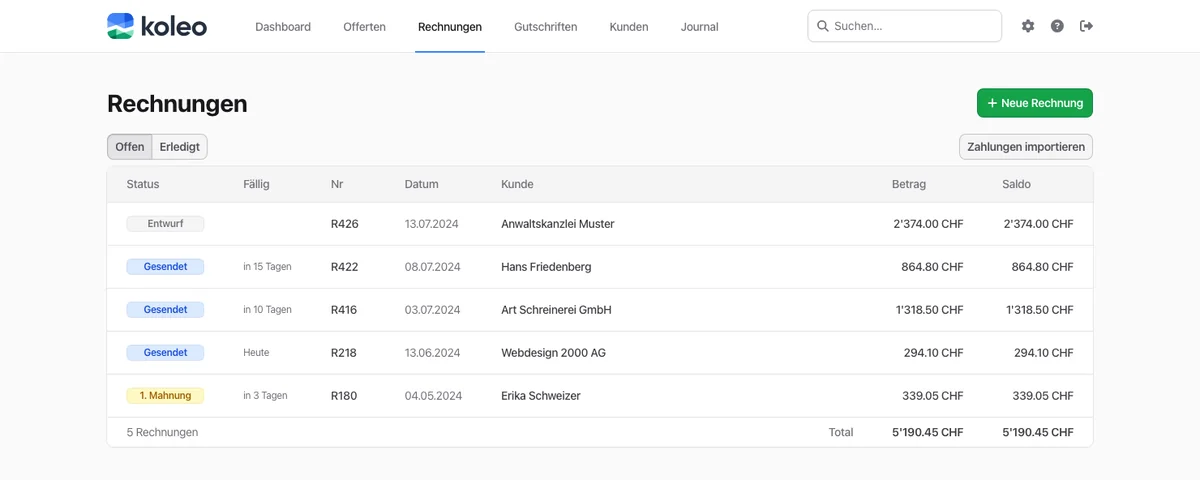
Task: Click the 1. Mahnung status badge
Action: (165, 396)
